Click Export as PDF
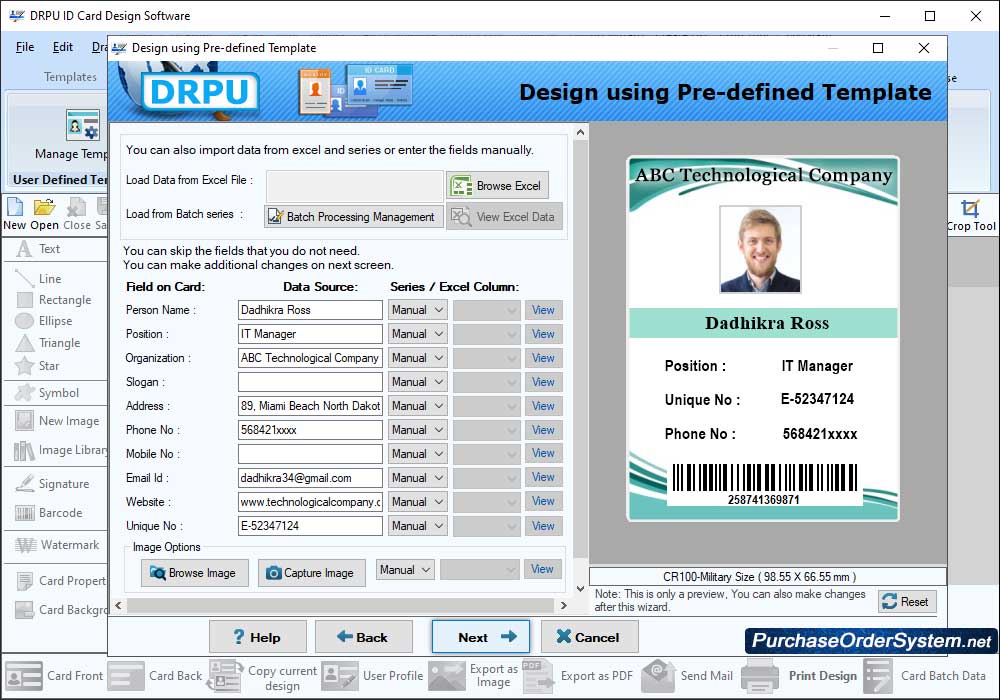This screenshot has width=1000, height=700. pos(578,676)
